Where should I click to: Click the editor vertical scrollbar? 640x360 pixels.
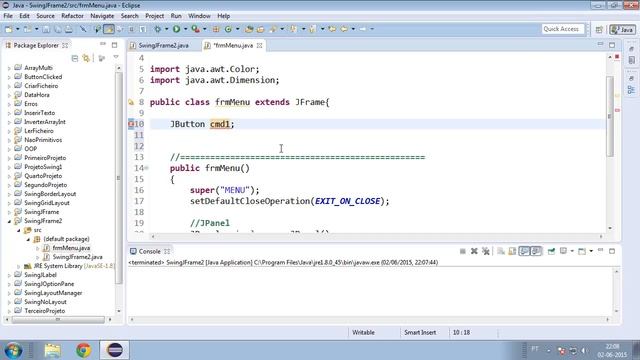610,116
